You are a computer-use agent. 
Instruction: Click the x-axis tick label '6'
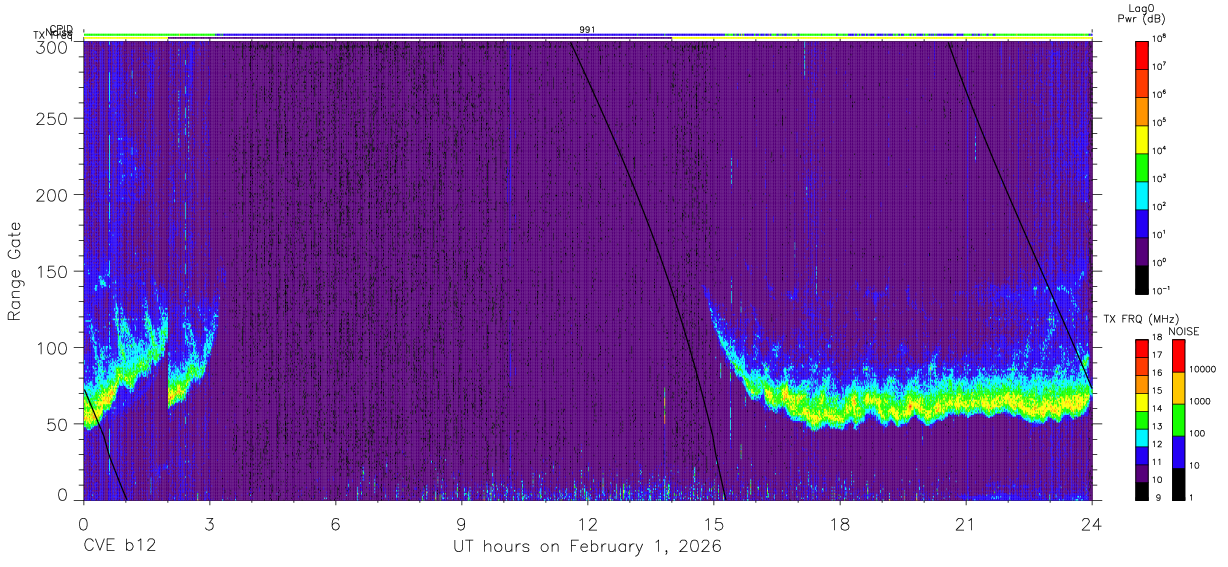(x=335, y=524)
